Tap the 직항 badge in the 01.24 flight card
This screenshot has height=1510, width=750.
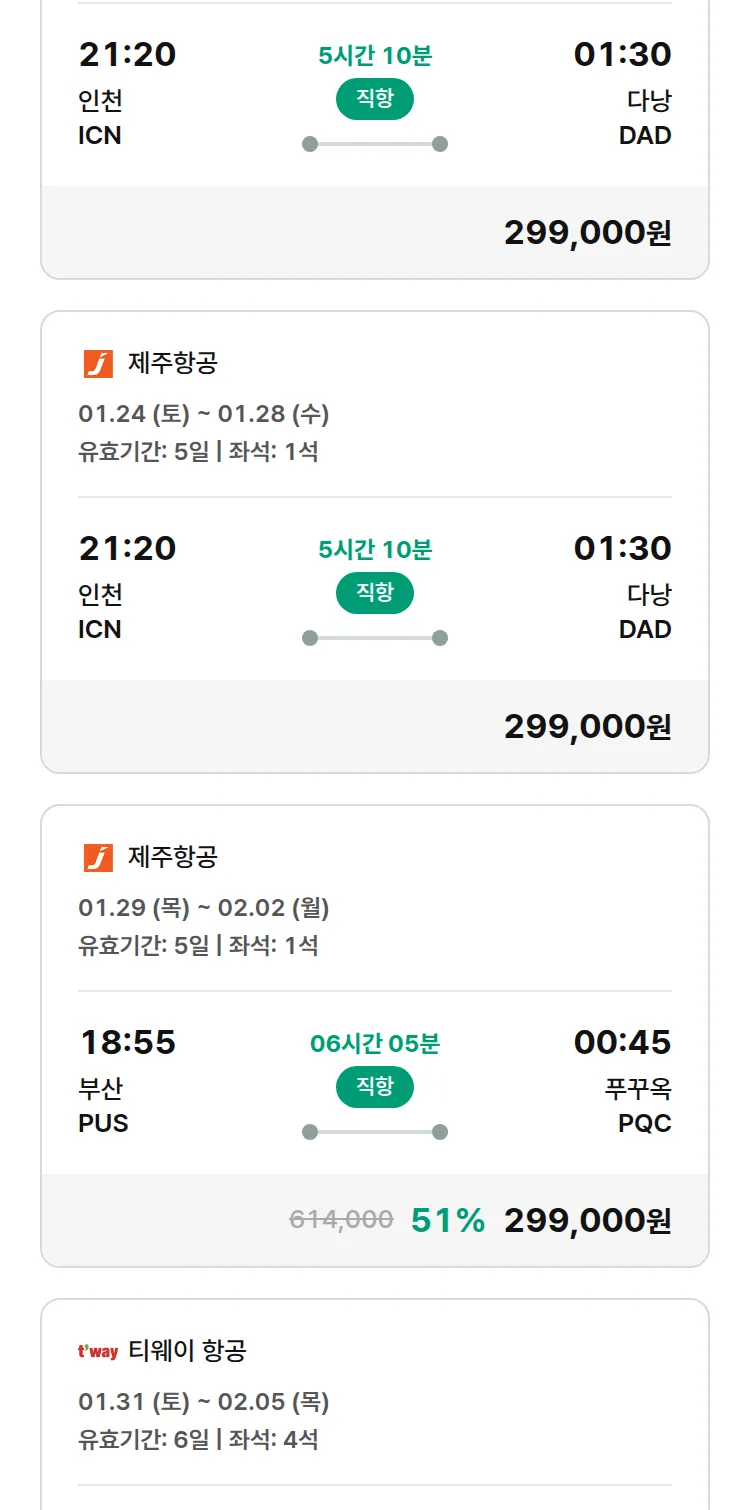[375, 593]
